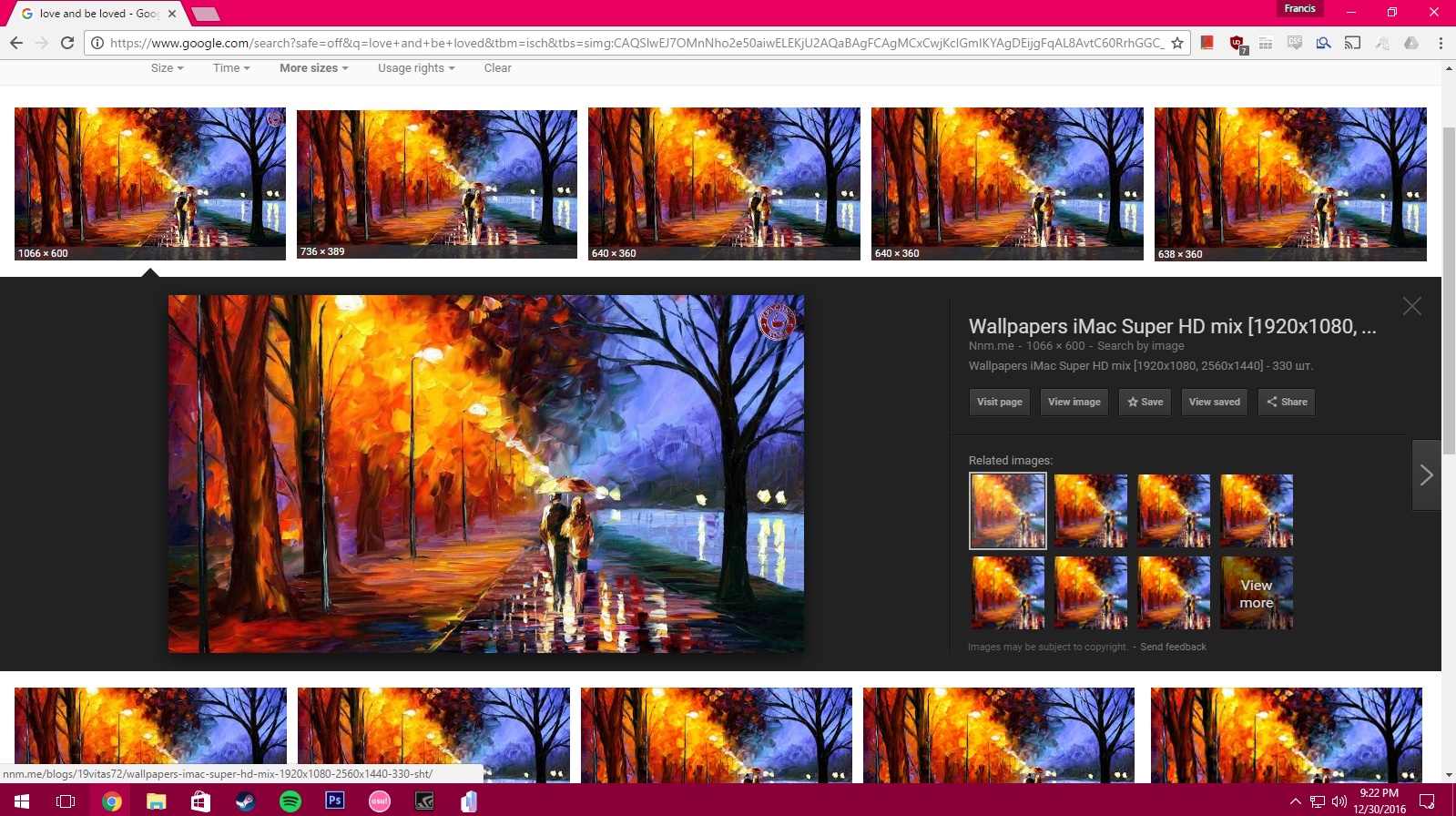Open the clock showing 9:22 PM
Viewport: 1456px width, 816px height.
pyautogui.click(x=1380, y=801)
